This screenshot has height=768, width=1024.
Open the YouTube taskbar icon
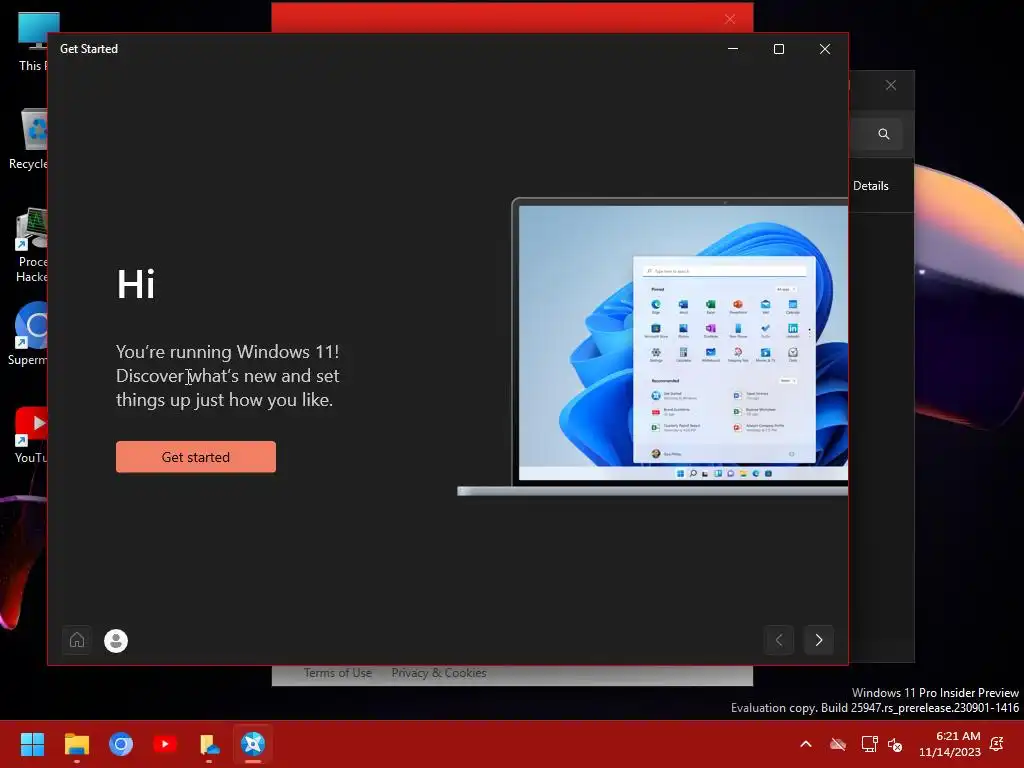165,744
